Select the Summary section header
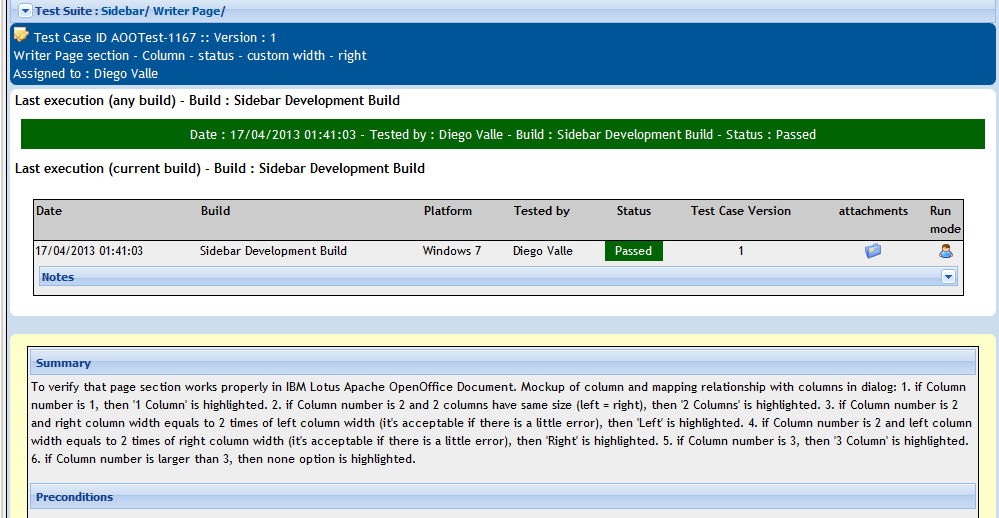The height and width of the screenshot is (518, 999). coord(503,363)
